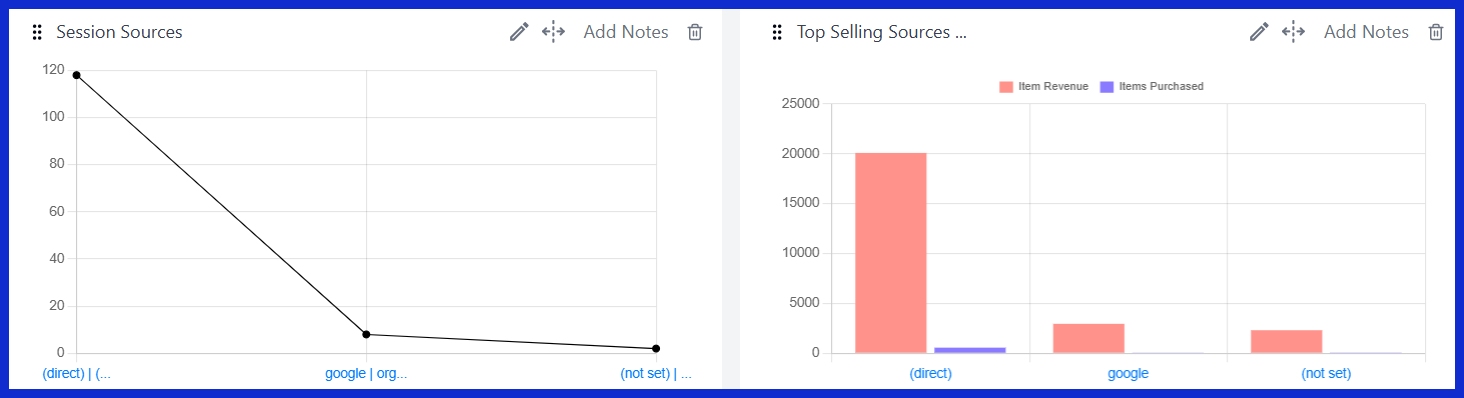Click the google | org... axis label
1464x398 pixels.
[366, 374]
